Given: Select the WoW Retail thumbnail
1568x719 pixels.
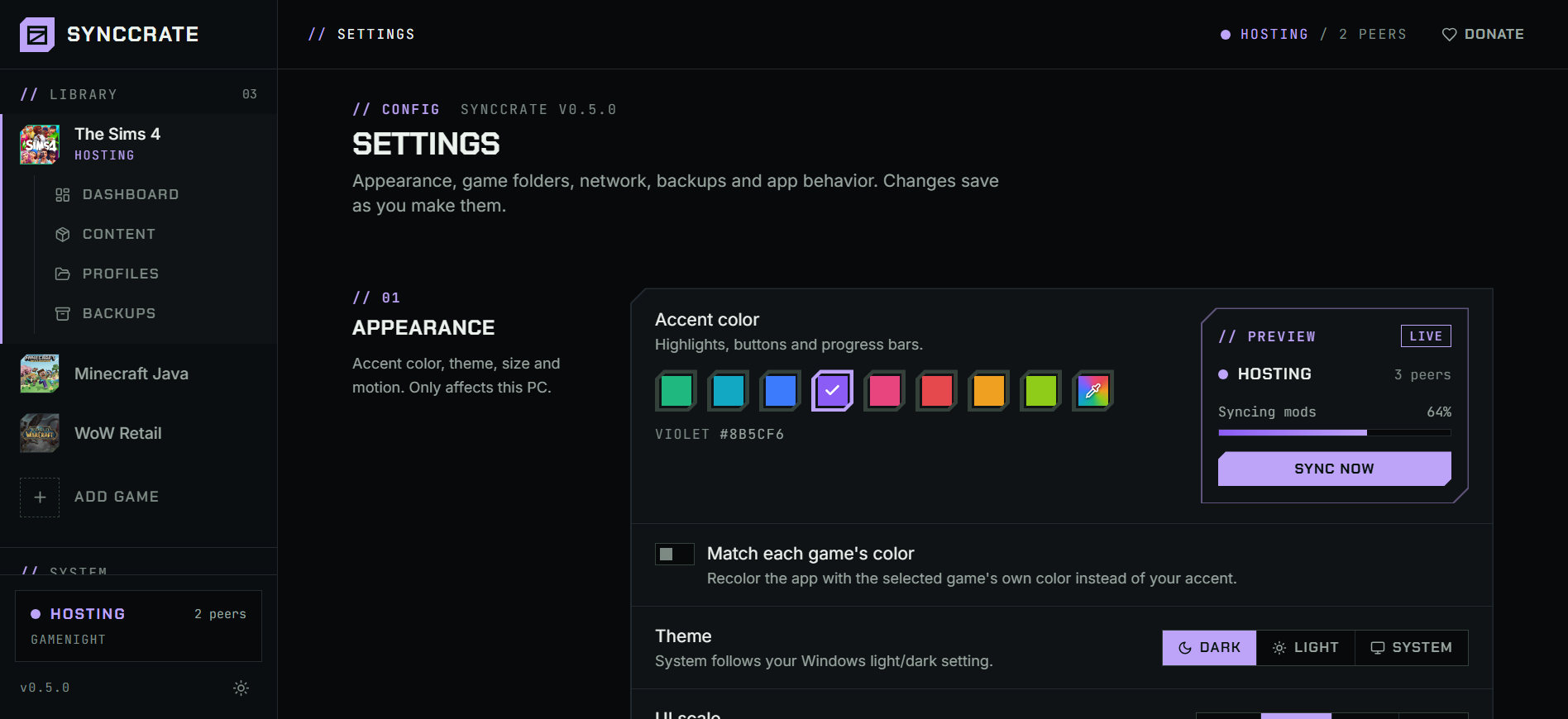Looking at the screenshot, I should (x=40, y=433).
